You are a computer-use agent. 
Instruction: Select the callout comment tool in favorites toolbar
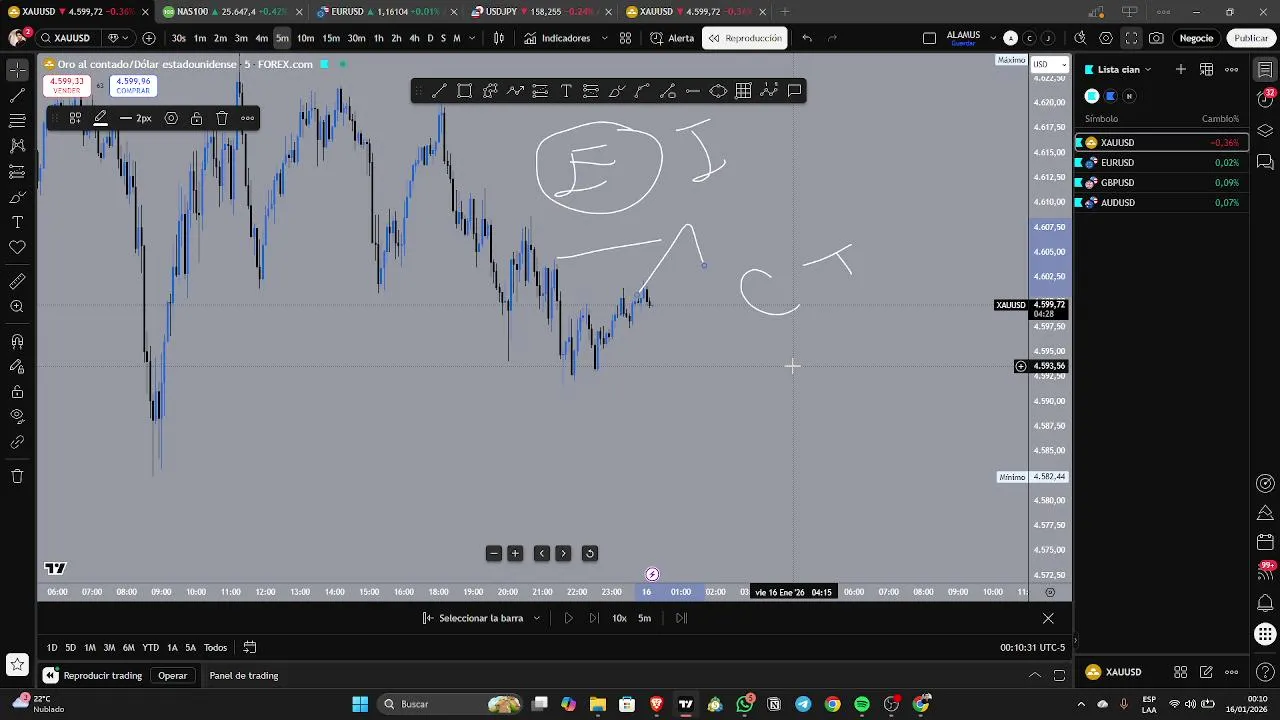tap(794, 91)
